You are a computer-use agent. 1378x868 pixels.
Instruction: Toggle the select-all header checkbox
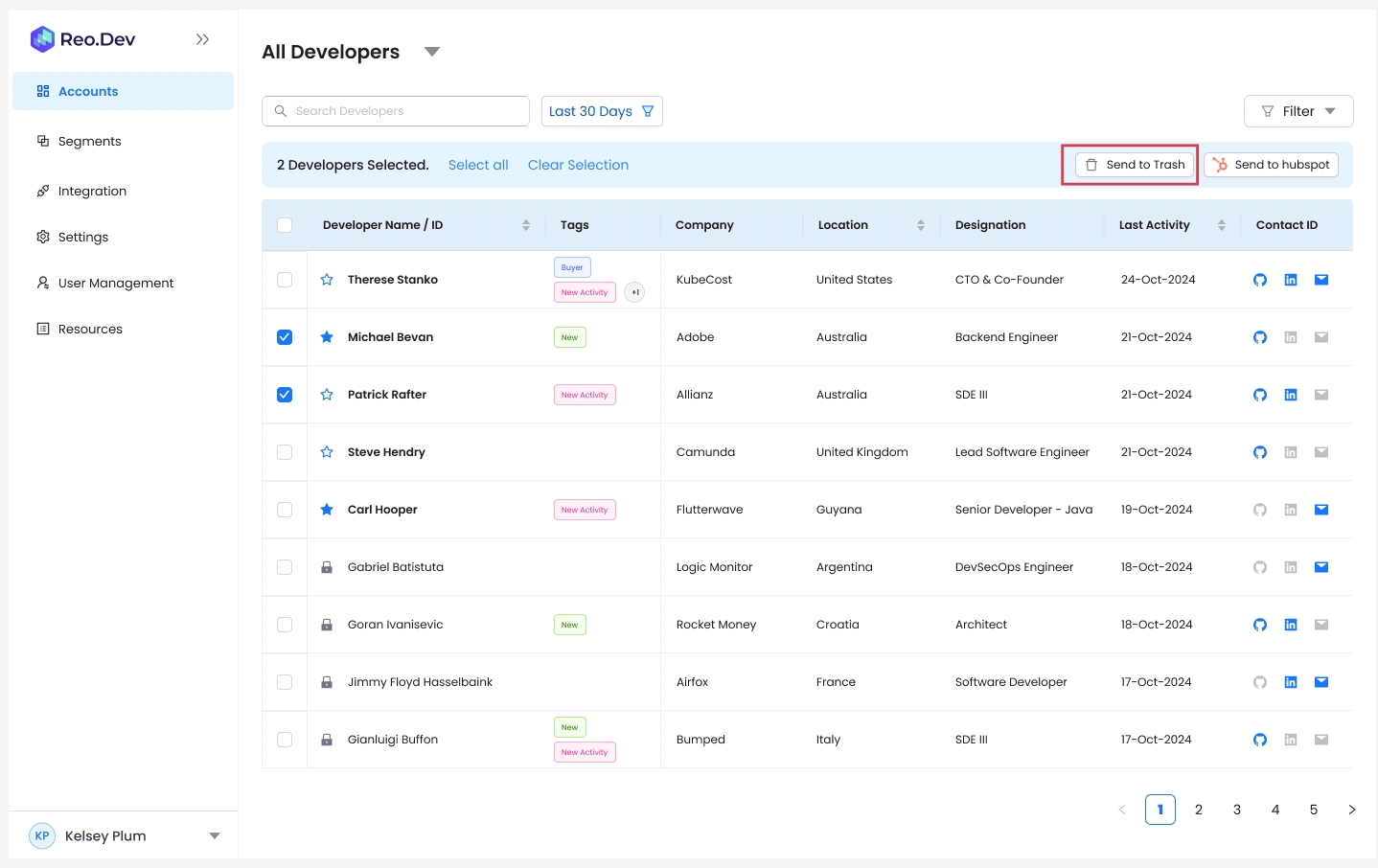pyautogui.click(x=285, y=225)
